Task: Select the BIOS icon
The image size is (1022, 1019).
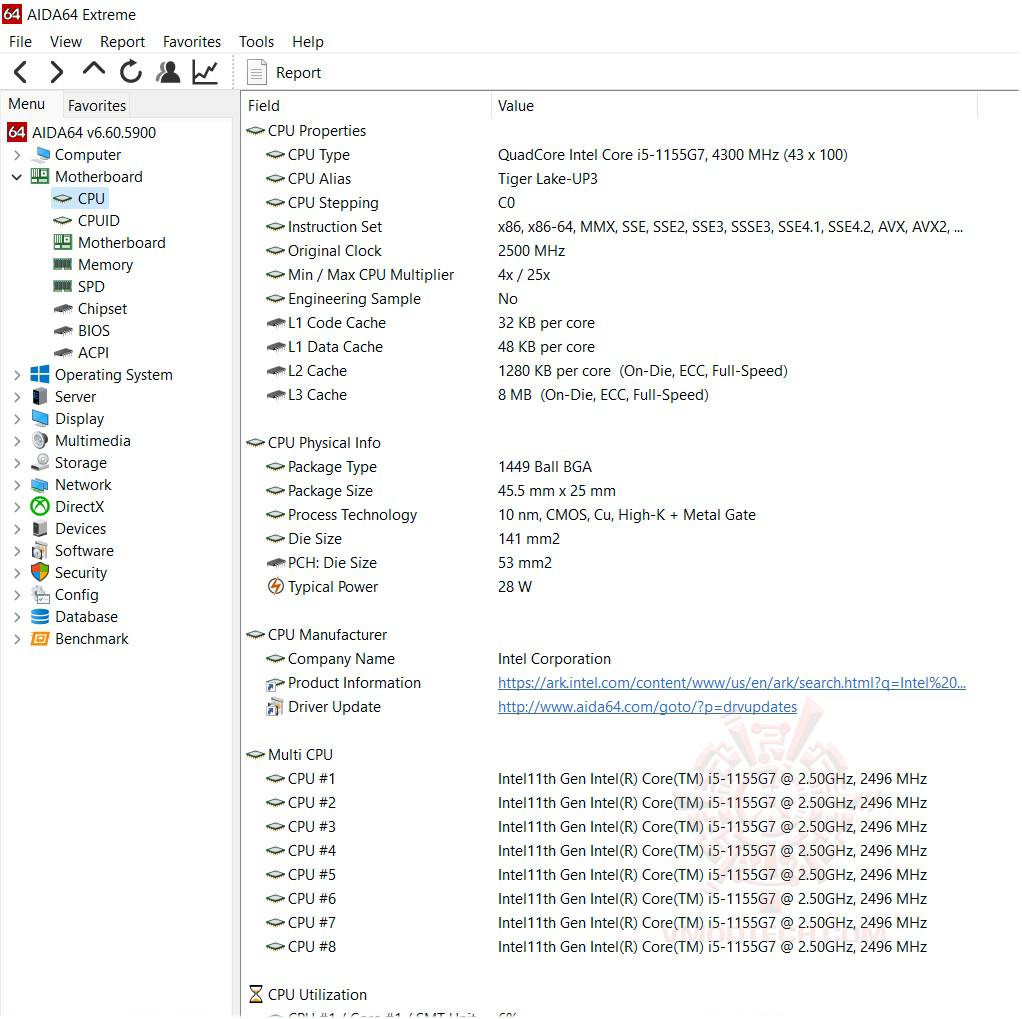Action: point(63,331)
